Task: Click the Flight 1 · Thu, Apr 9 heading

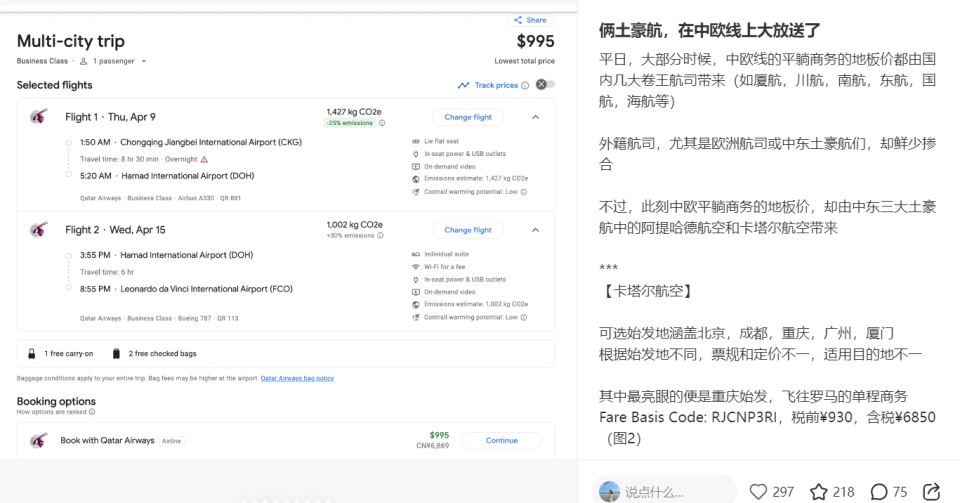Action: pos(110,117)
